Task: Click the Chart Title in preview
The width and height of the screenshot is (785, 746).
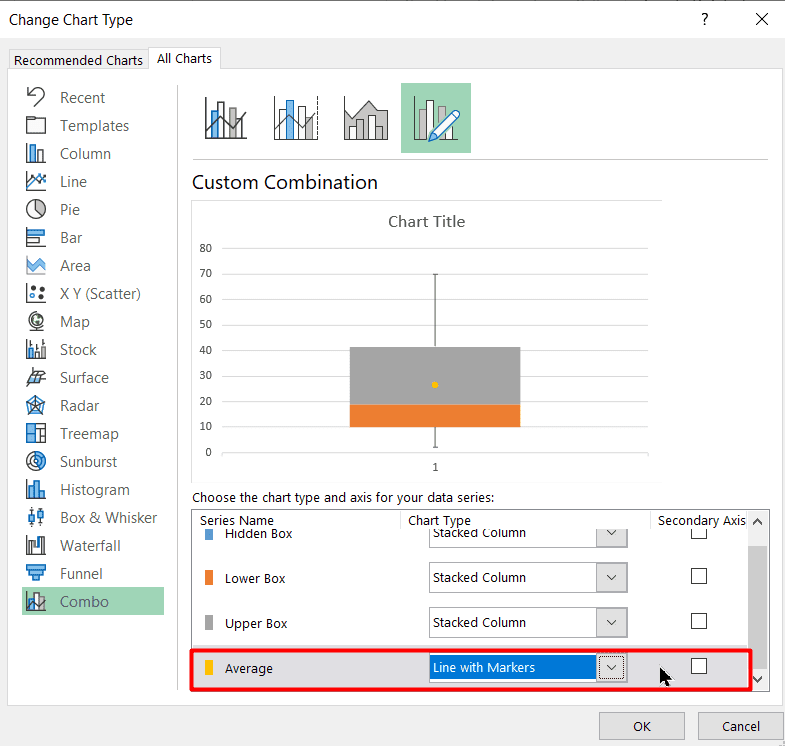Action: pyautogui.click(x=427, y=221)
